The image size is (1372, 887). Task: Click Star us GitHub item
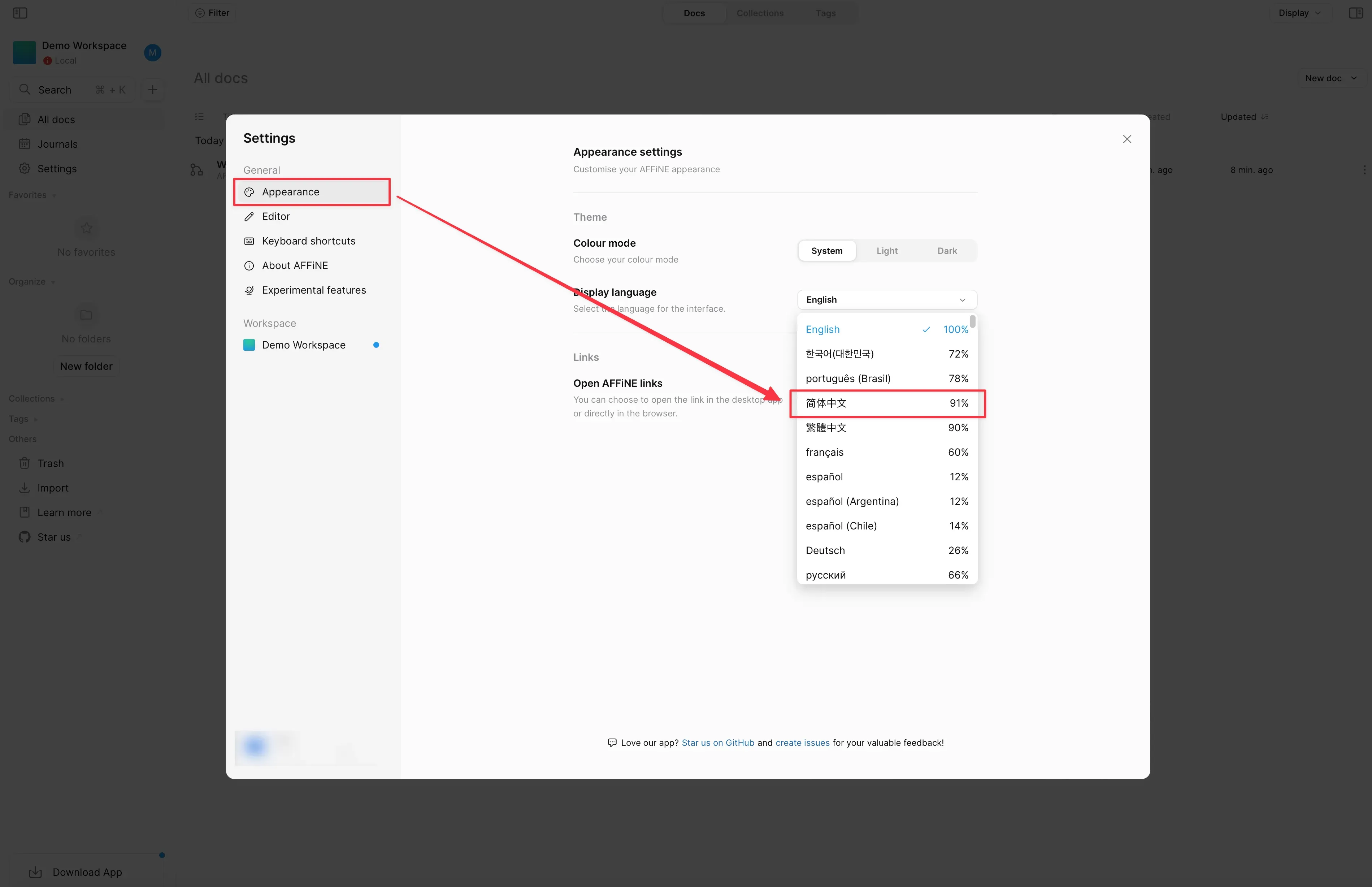pos(84,537)
